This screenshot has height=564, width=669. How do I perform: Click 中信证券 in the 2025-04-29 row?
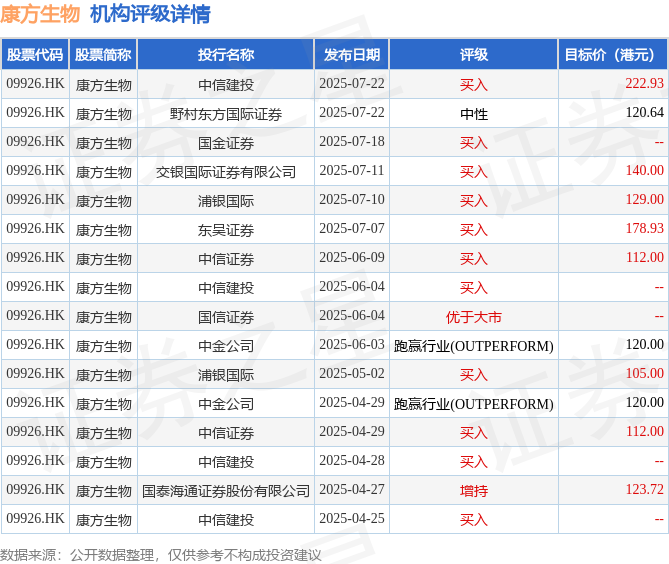(226, 433)
